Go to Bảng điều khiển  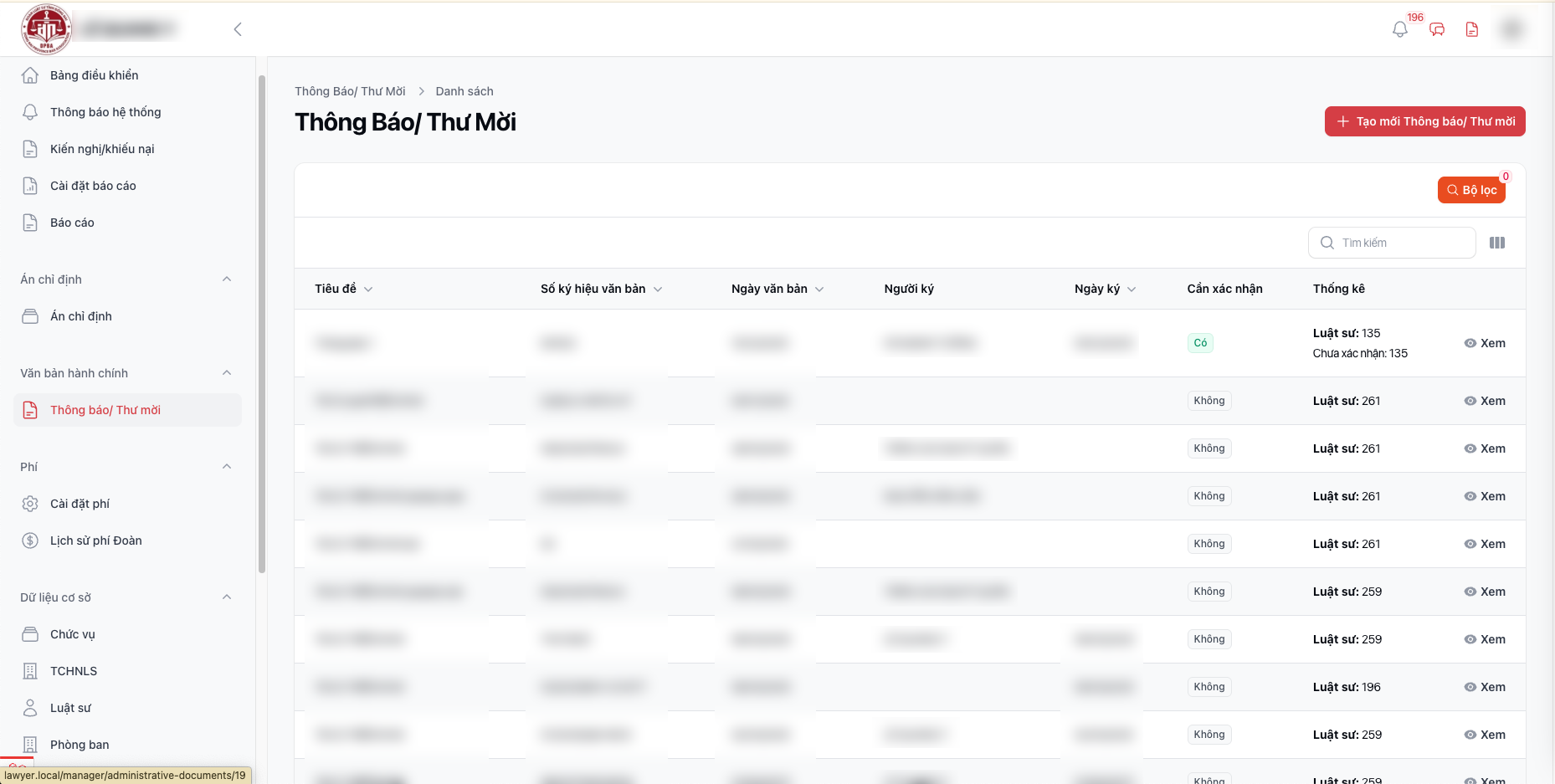pyautogui.click(x=94, y=75)
